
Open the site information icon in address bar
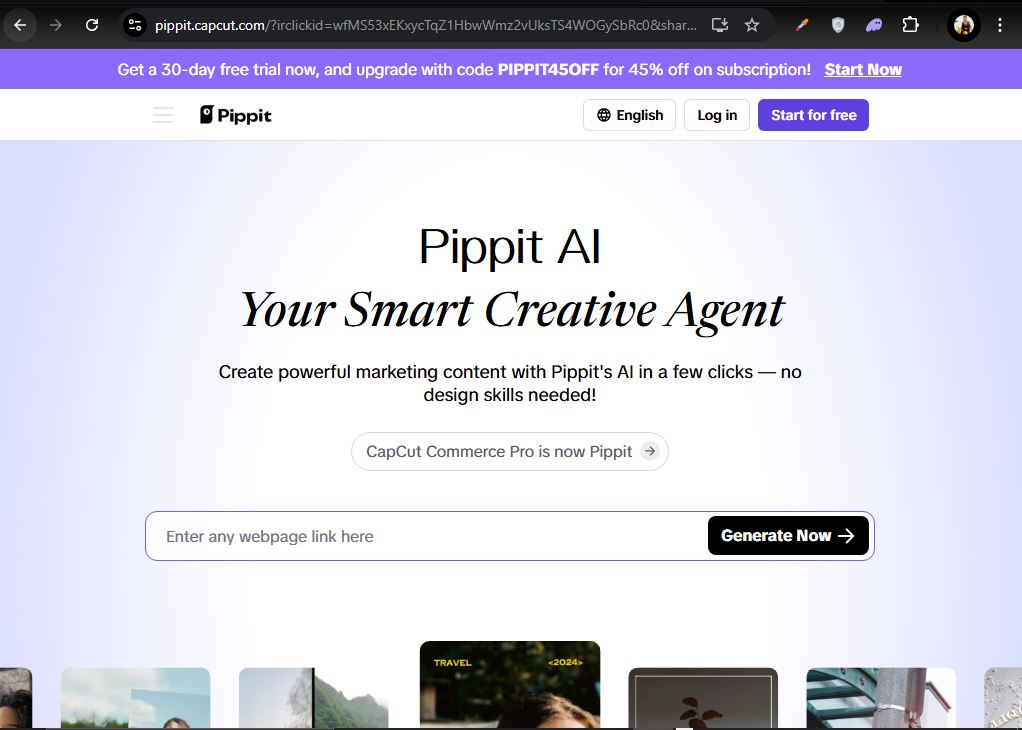point(135,25)
